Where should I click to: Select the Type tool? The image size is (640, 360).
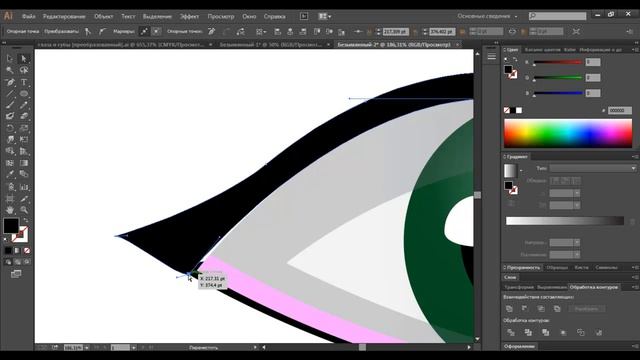pos(24,82)
